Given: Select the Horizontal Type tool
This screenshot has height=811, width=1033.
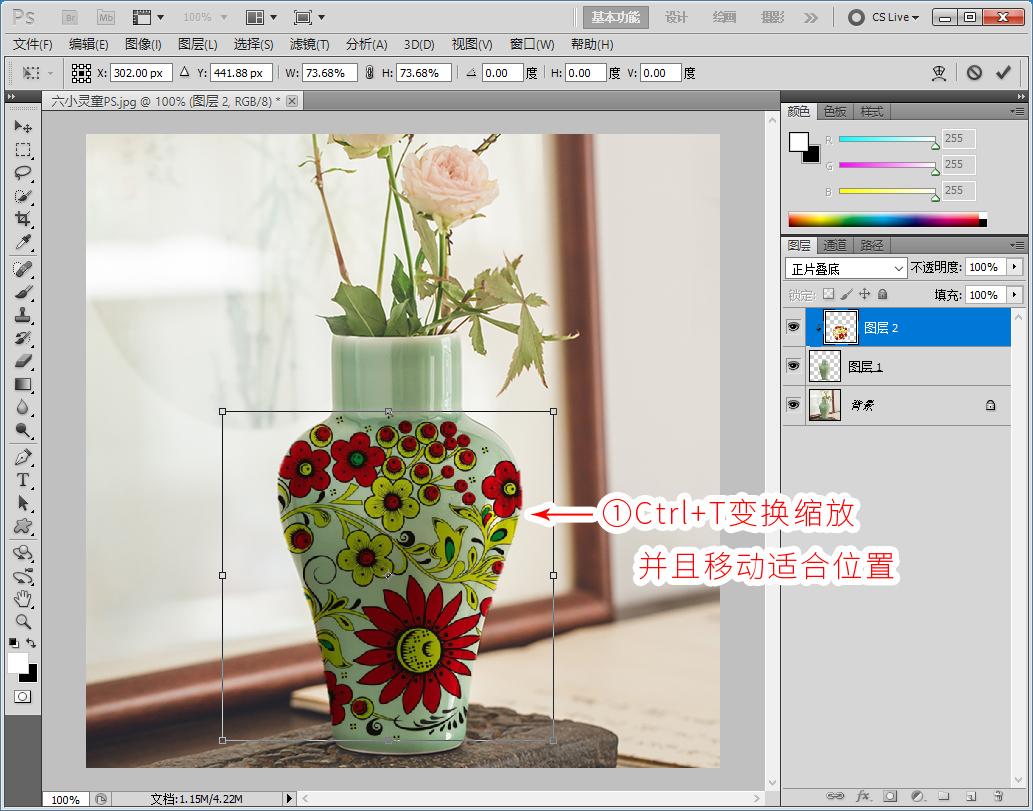Looking at the screenshot, I should [23, 480].
